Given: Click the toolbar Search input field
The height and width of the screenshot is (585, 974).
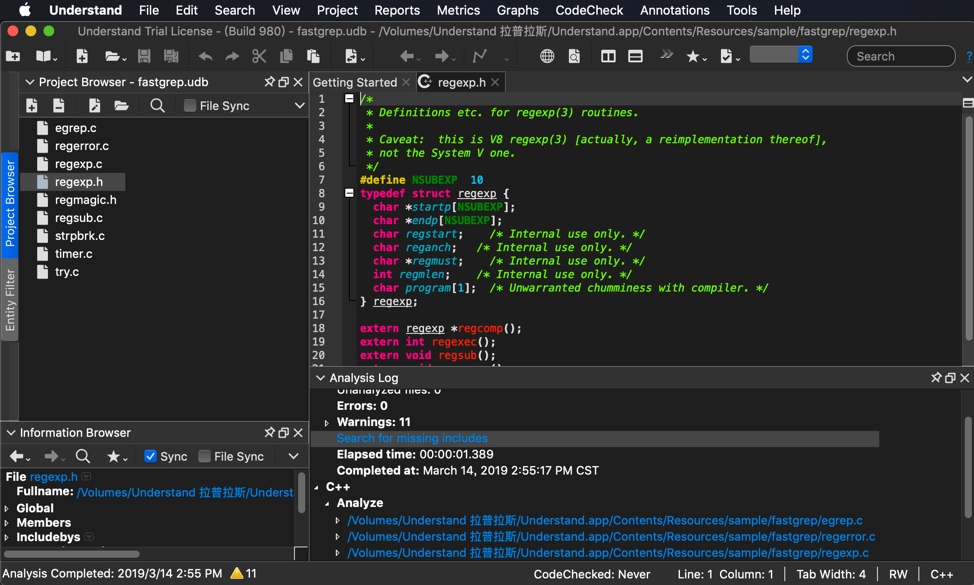Looking at the screenshot, I should pyautogui.click(x=900, y=57).
